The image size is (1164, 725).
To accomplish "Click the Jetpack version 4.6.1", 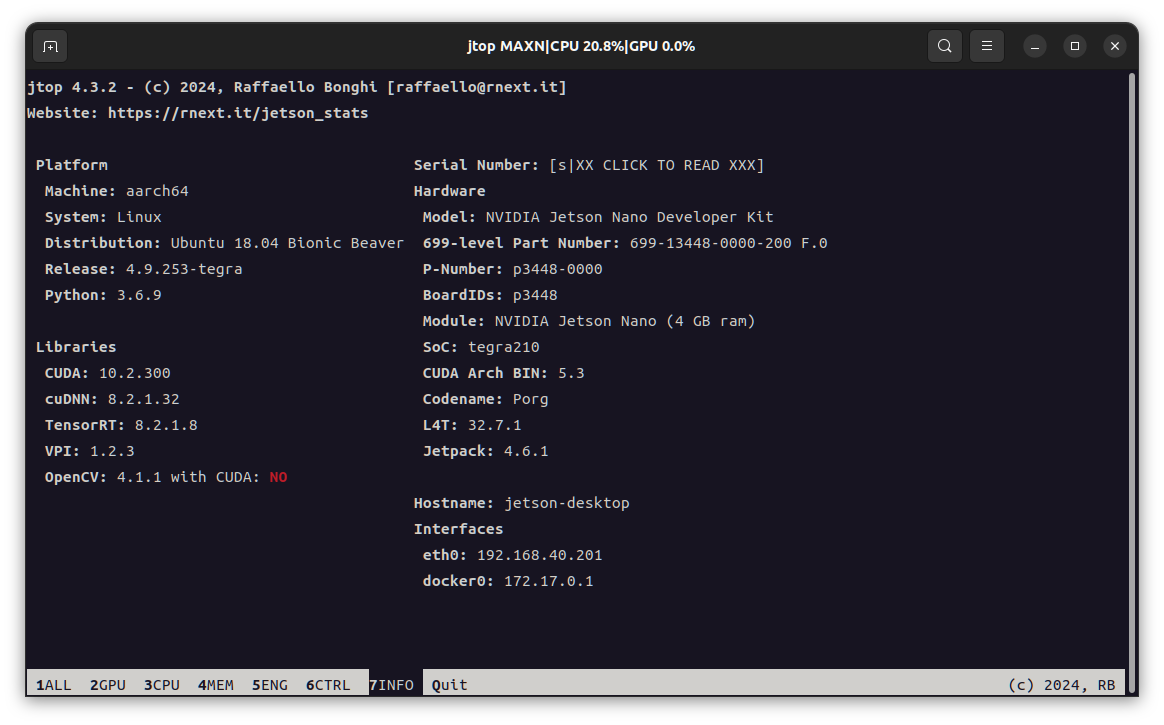I will [526, 451].
